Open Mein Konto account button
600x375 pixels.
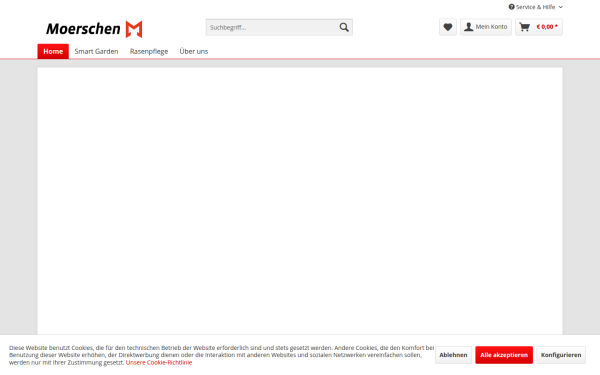[486, 27]
